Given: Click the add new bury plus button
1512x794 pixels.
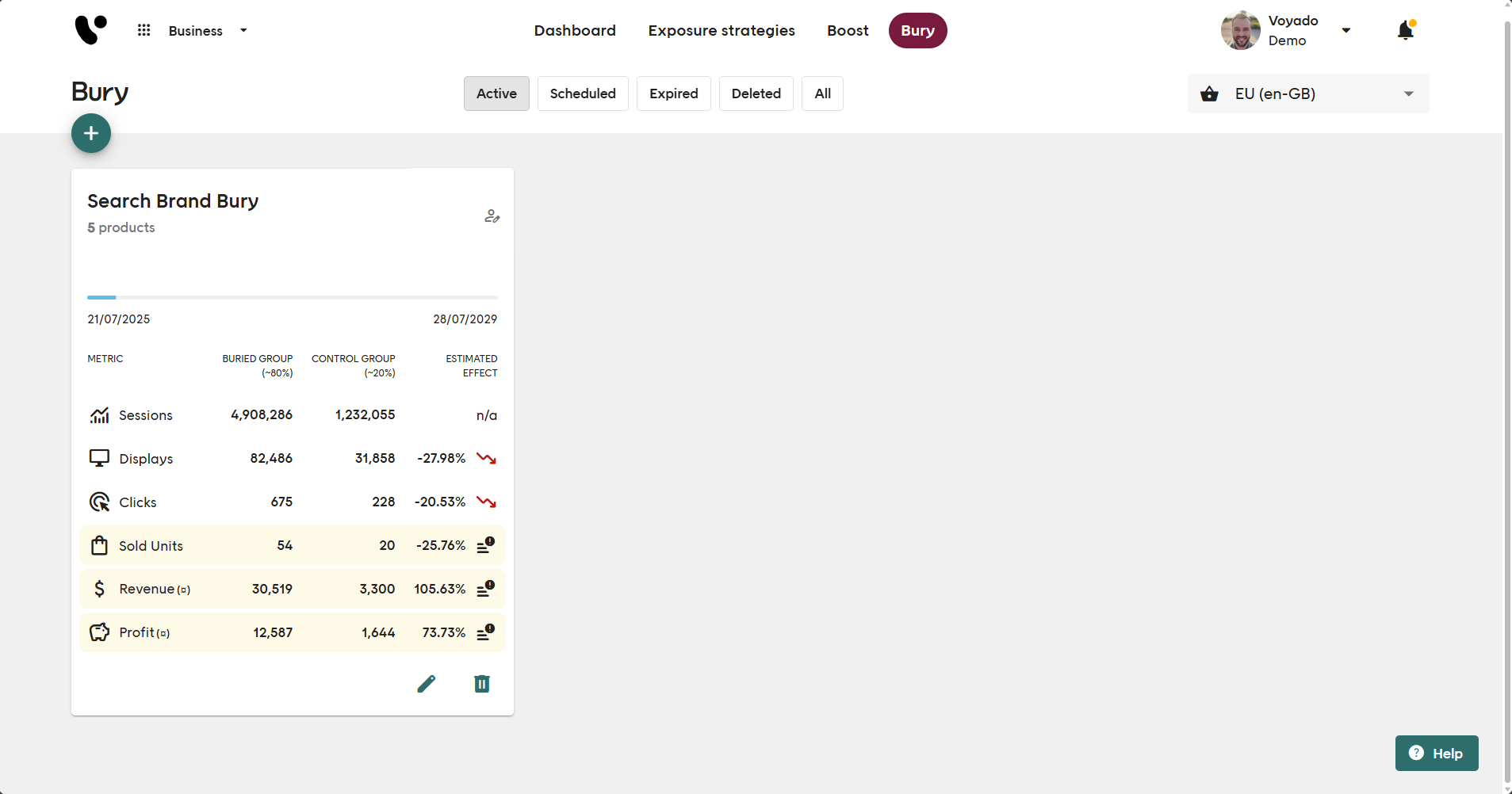Looking at the screenshot, I should click(91, 133).
